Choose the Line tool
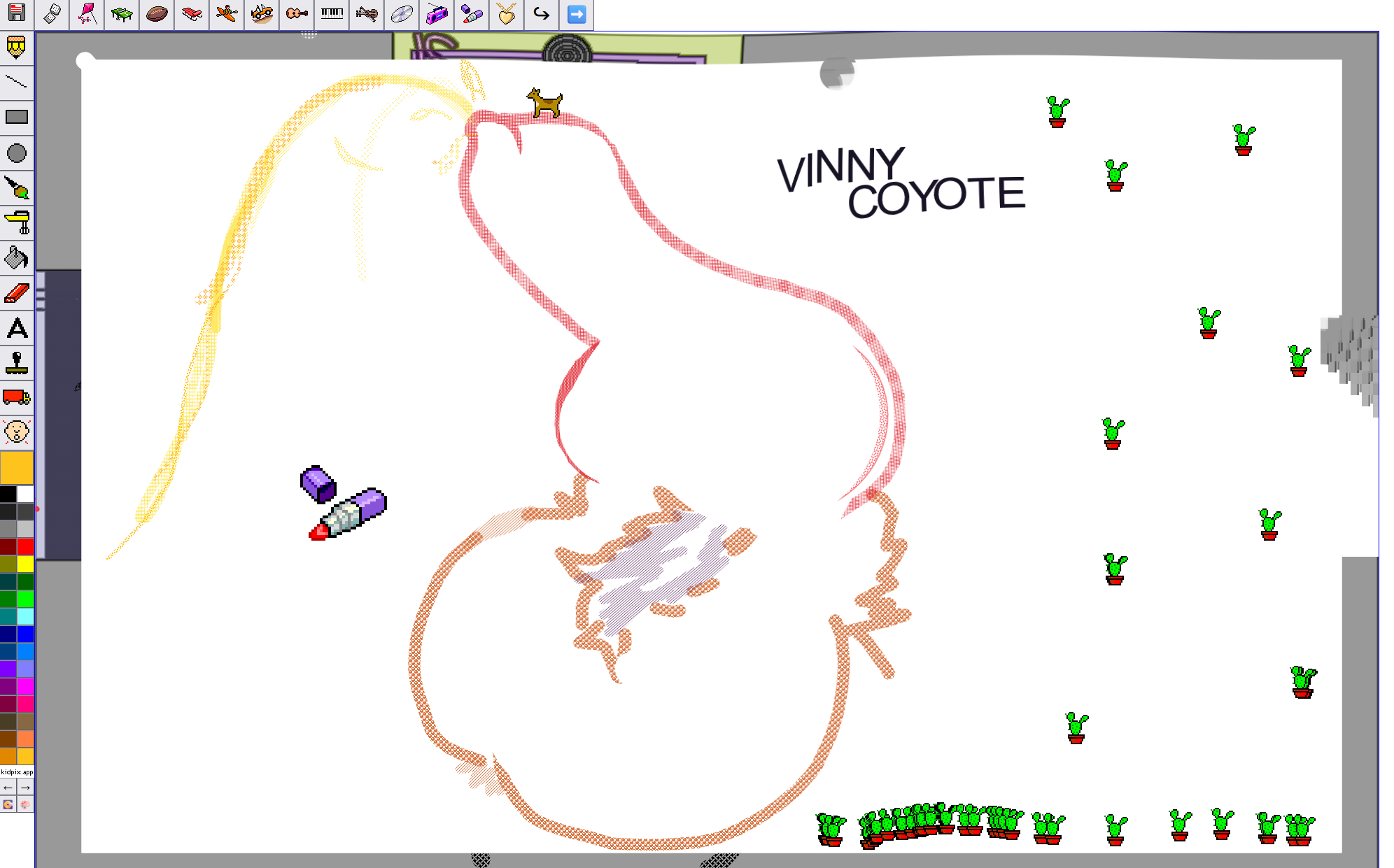Screen dimensions: 1394x868 (x=16, y=83)
